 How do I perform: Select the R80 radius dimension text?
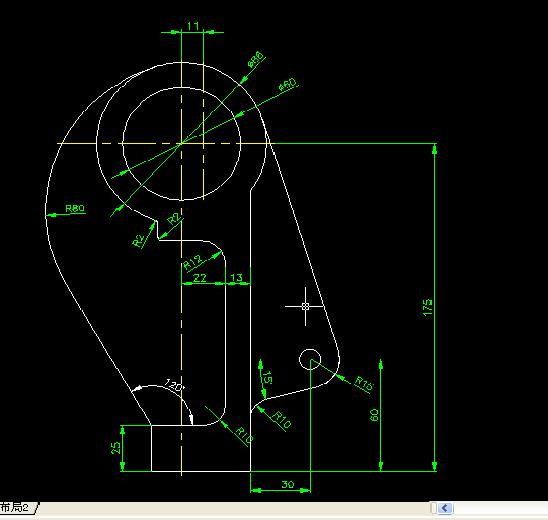tap(75, 208)
